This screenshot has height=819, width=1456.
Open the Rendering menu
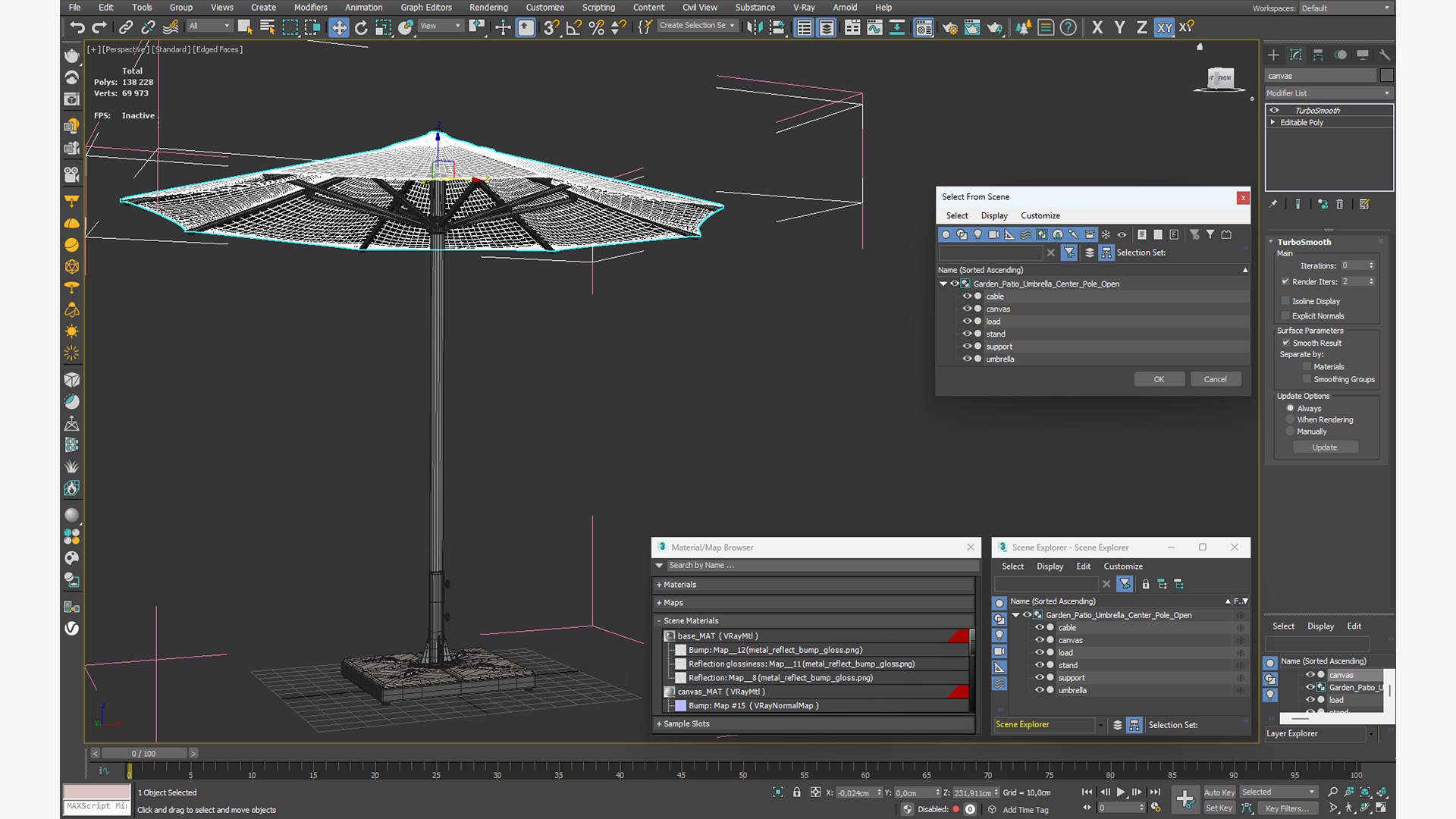click(488, 8)
